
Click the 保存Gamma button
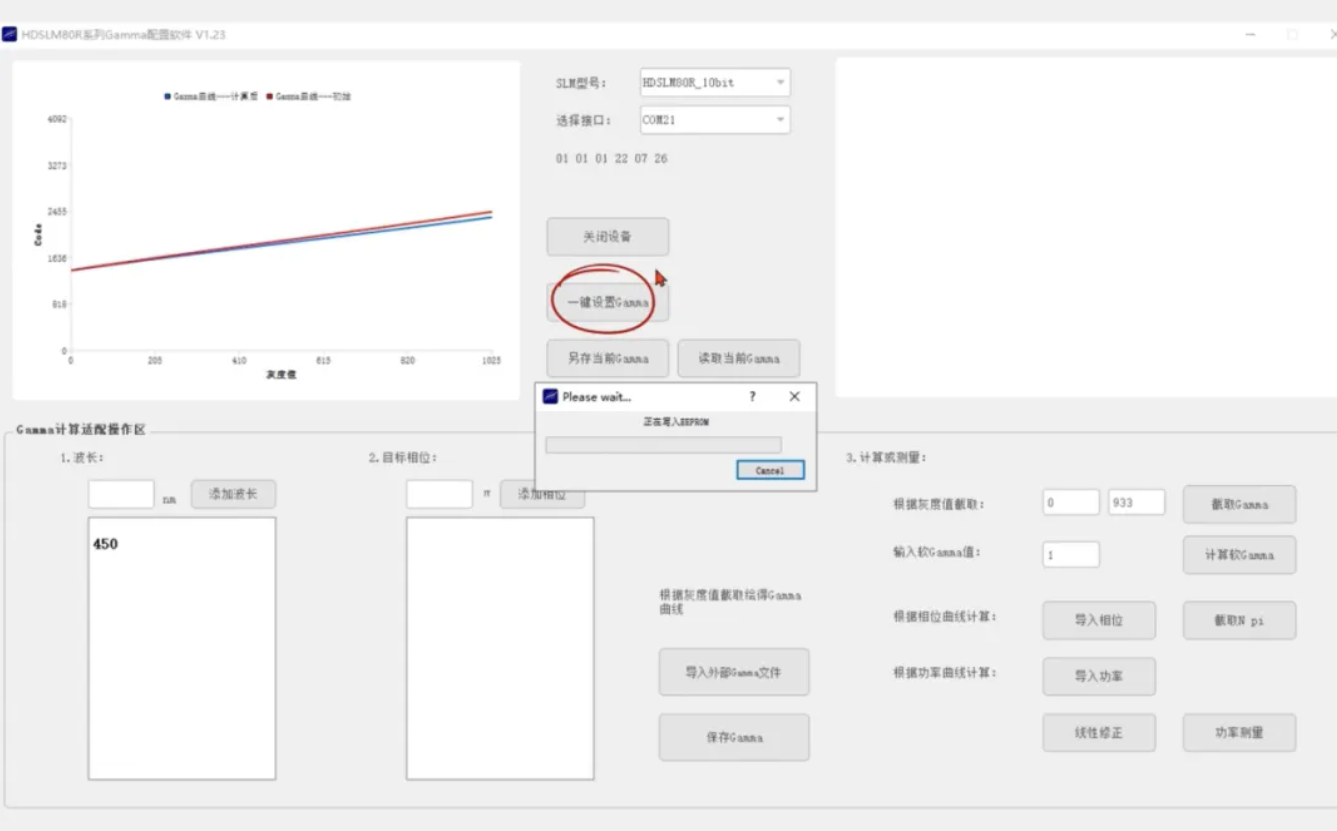click(x=733, y=737)
